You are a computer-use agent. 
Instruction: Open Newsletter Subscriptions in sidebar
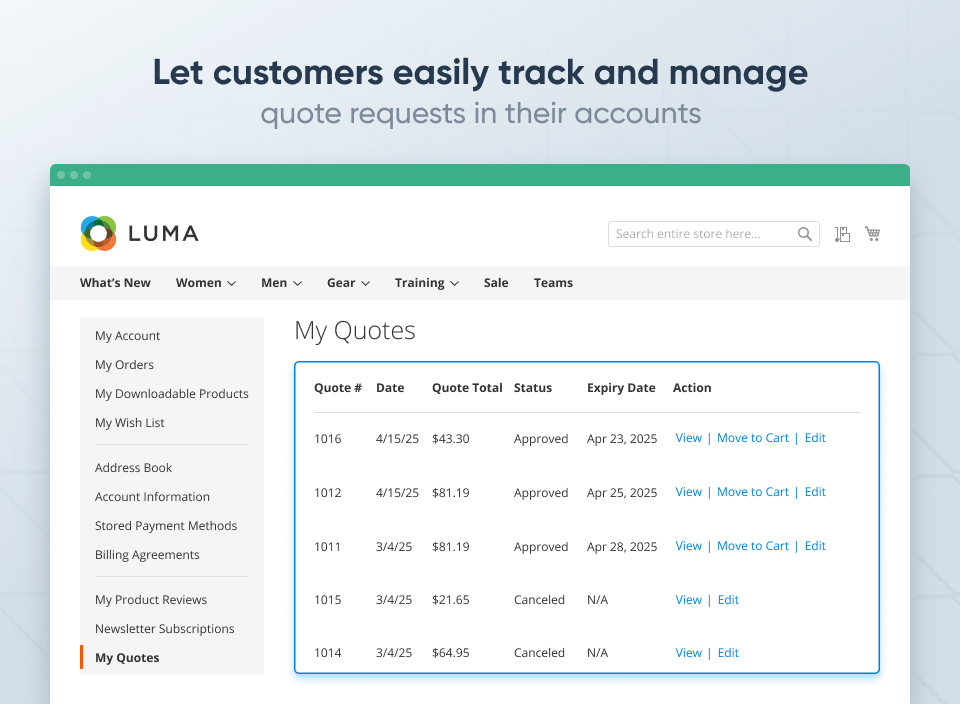click(165, 629)
